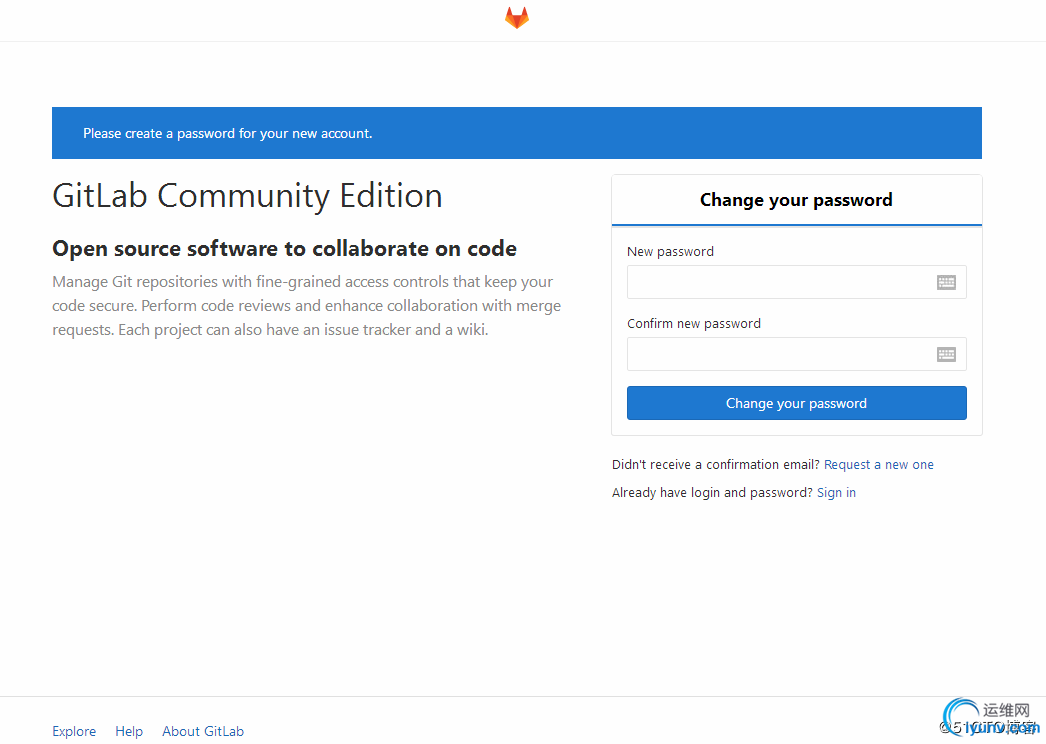Open the Explore footer link

(x=74, y=731)
